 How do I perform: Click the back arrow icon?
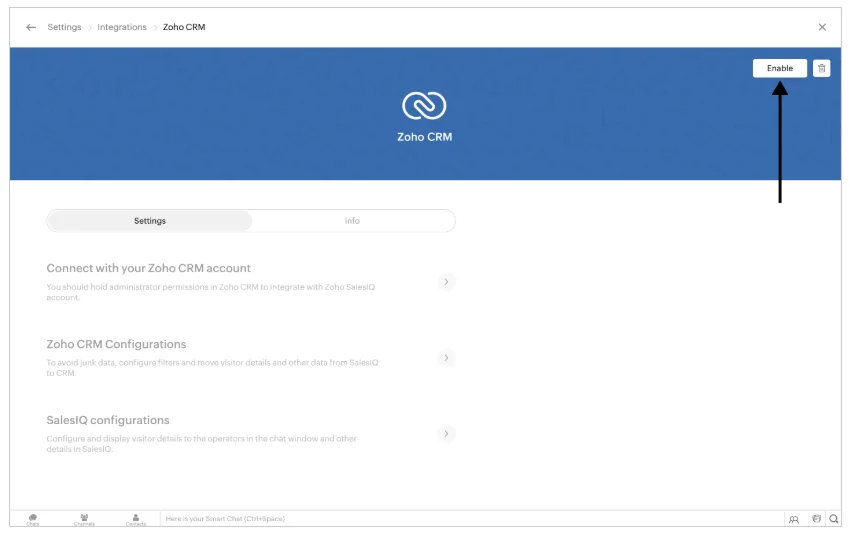pos(31,27)
